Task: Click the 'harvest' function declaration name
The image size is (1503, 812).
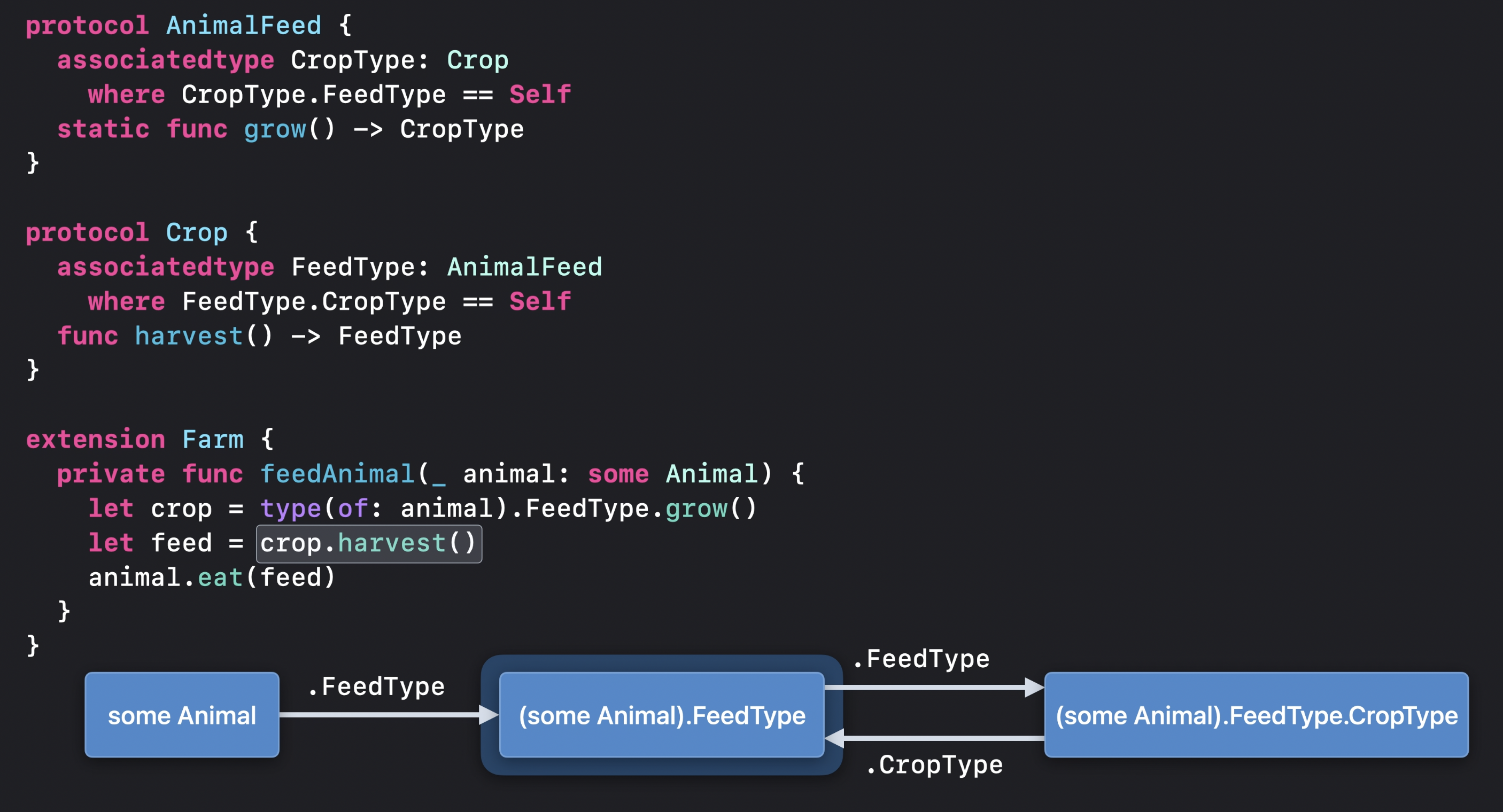Action: point(189,337)
